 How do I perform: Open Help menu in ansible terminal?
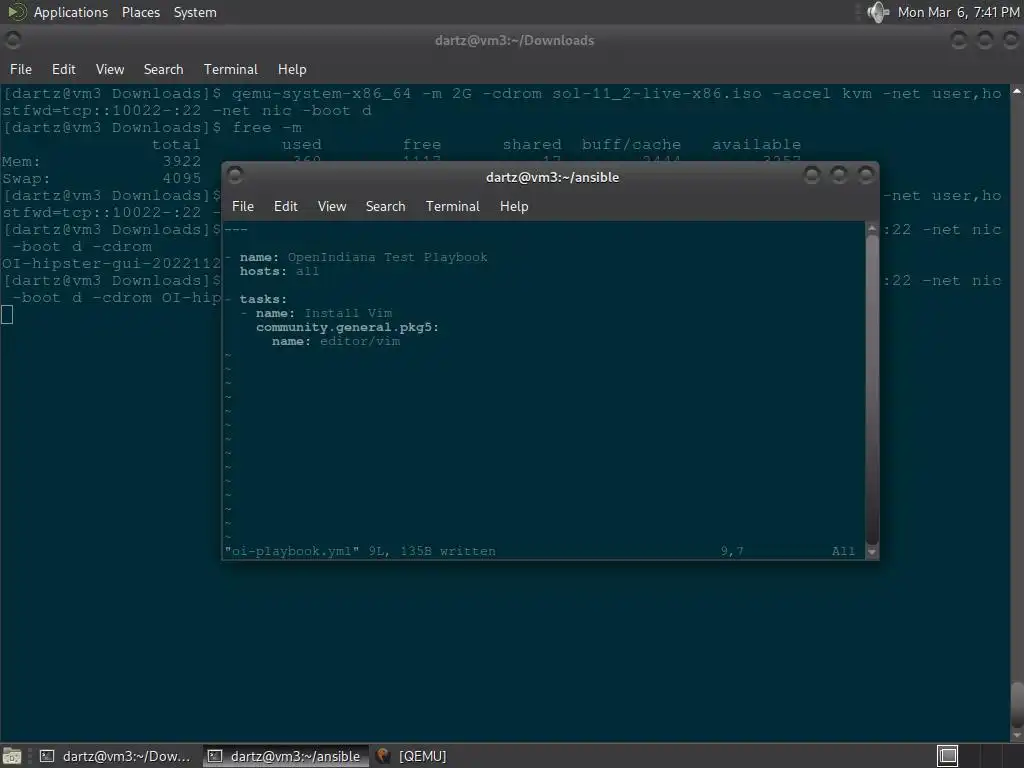[x=514, y=206]
